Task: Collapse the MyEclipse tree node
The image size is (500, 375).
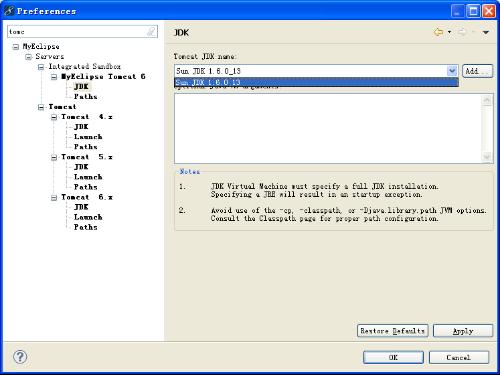Action: [x=16, y=47]
